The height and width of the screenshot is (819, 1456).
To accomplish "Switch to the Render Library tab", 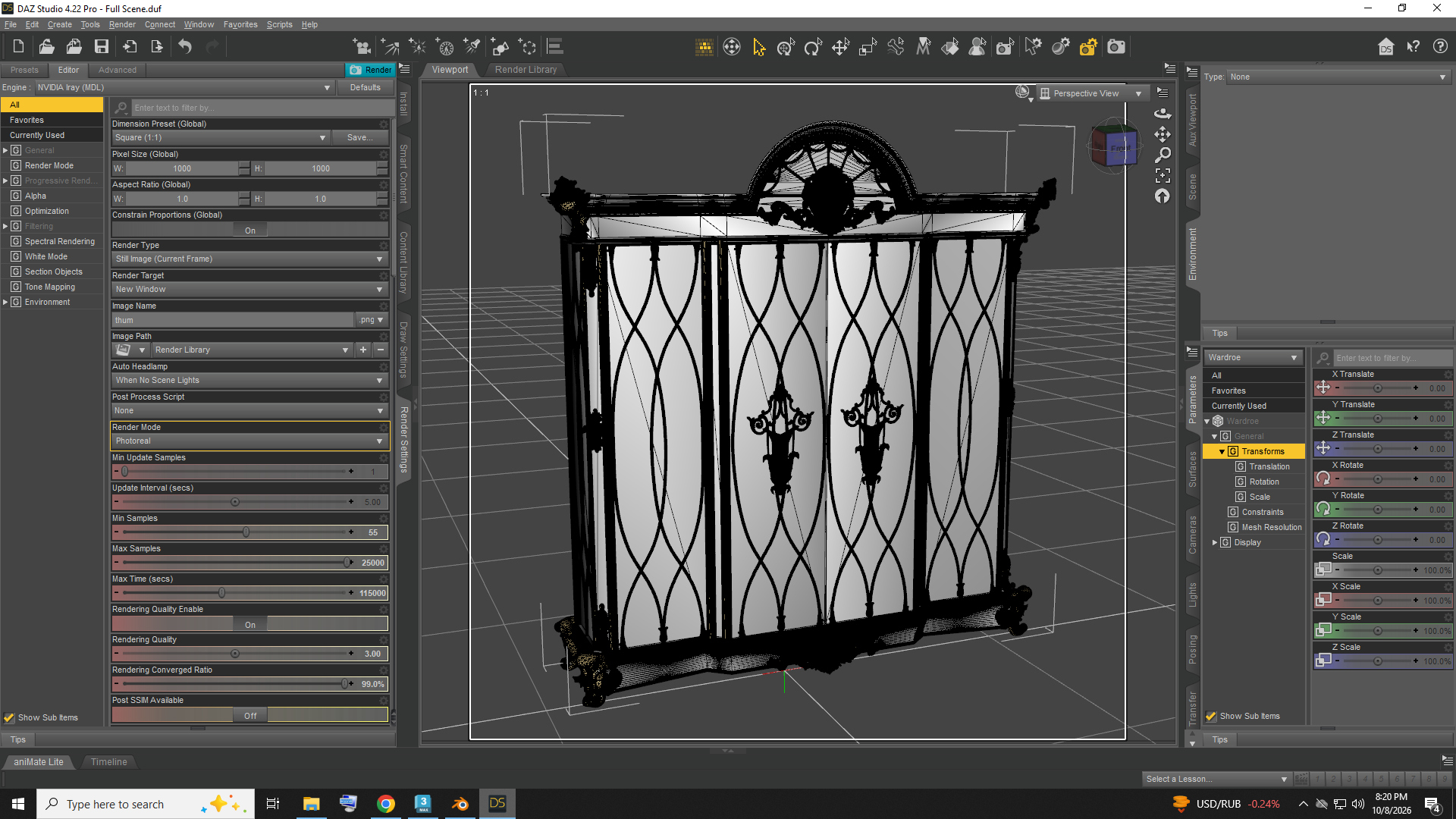I will click(526, 70).
